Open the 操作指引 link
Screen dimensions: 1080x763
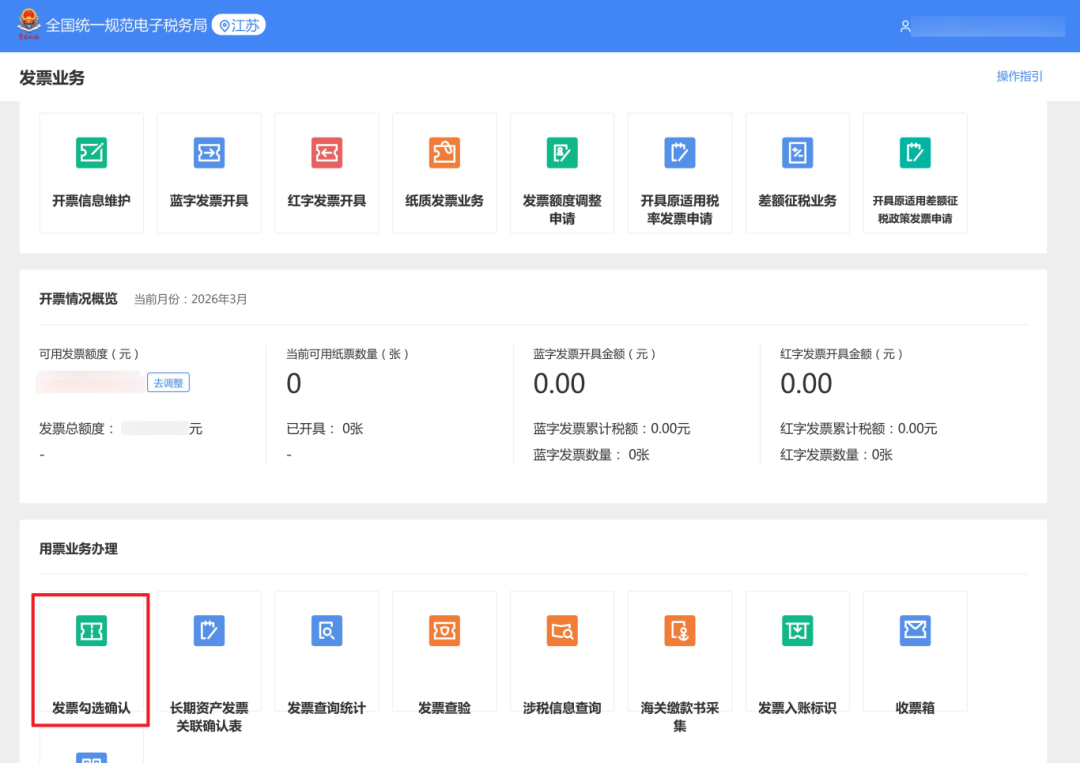pos(1019,76)
